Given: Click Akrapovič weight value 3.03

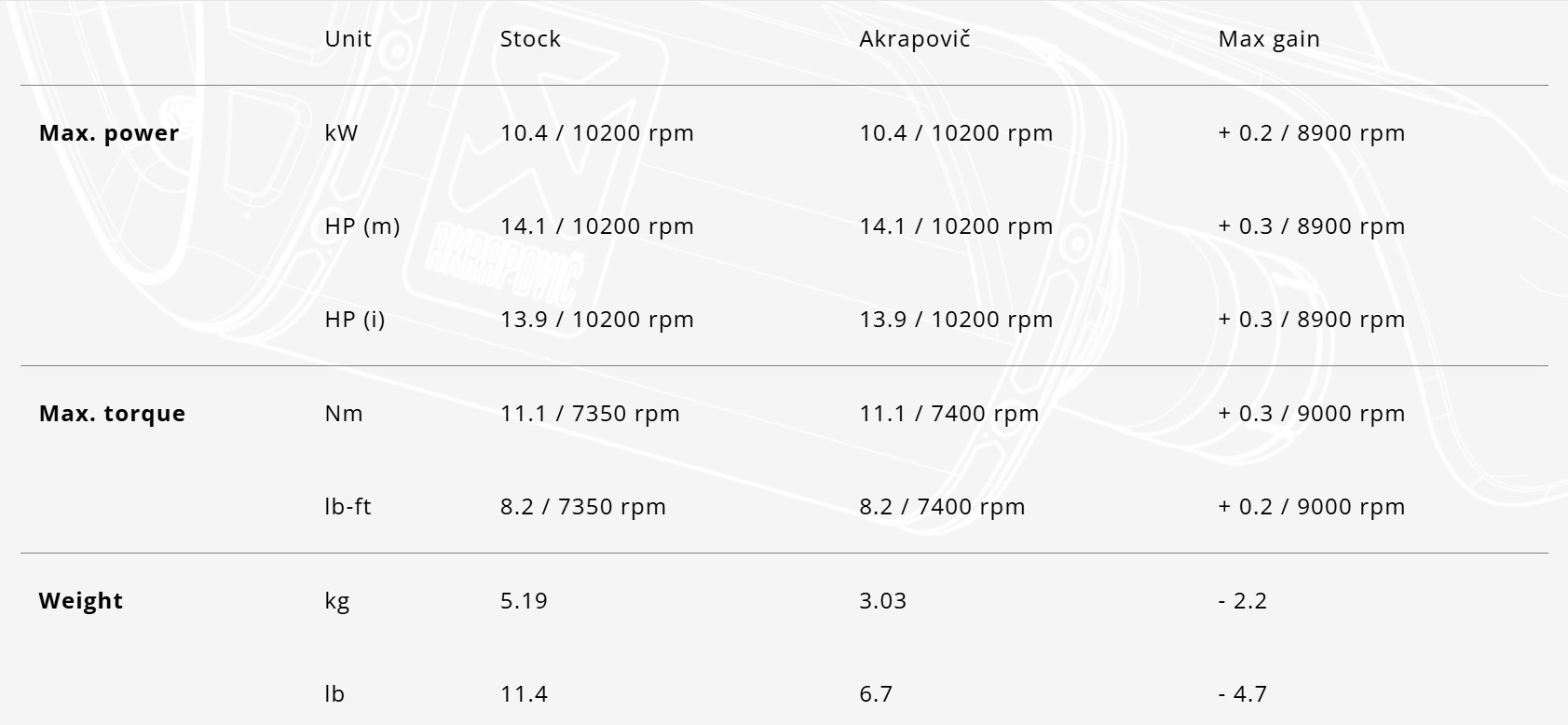Looking at the screenshot, I should 882,601.
